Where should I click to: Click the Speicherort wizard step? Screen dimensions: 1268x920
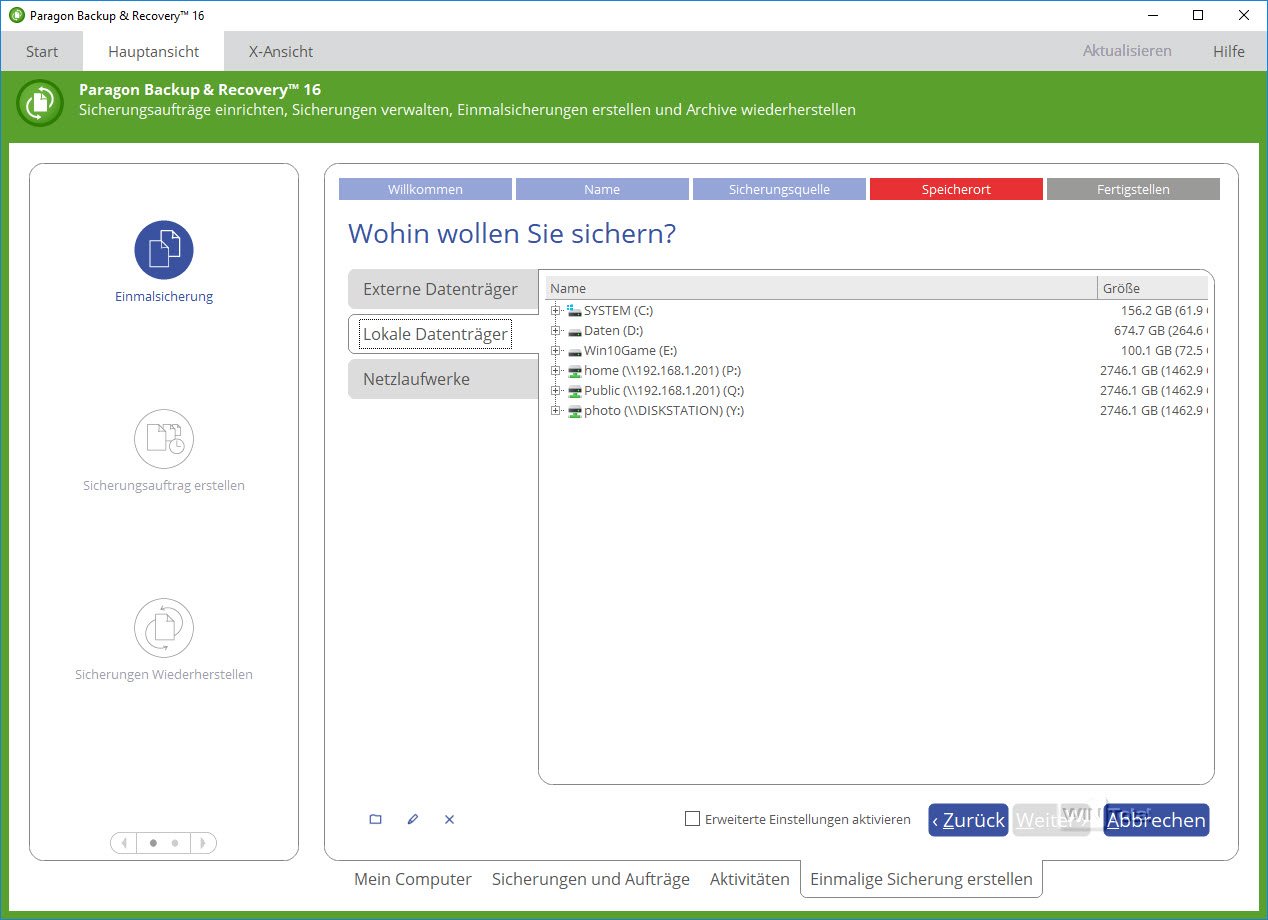point(956,189)
